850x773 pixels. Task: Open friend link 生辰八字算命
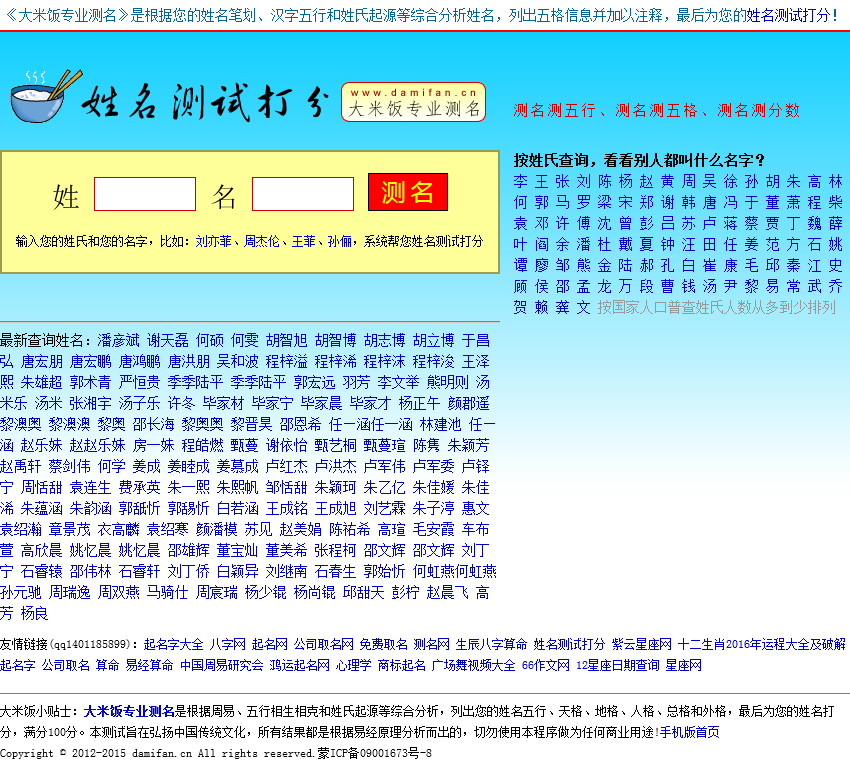[491, 644]
